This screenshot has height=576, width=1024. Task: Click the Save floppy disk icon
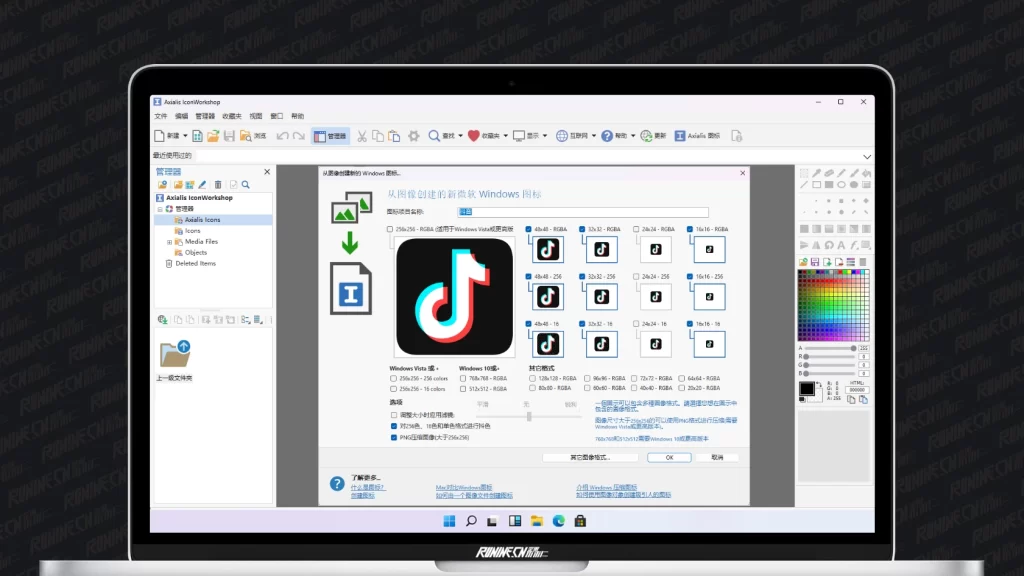229,136
